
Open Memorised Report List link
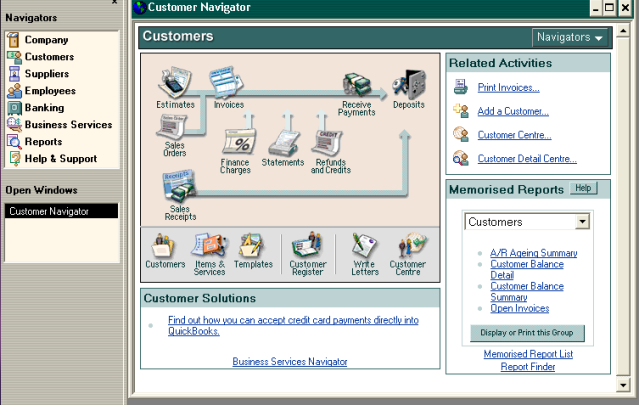click(528, 354)
